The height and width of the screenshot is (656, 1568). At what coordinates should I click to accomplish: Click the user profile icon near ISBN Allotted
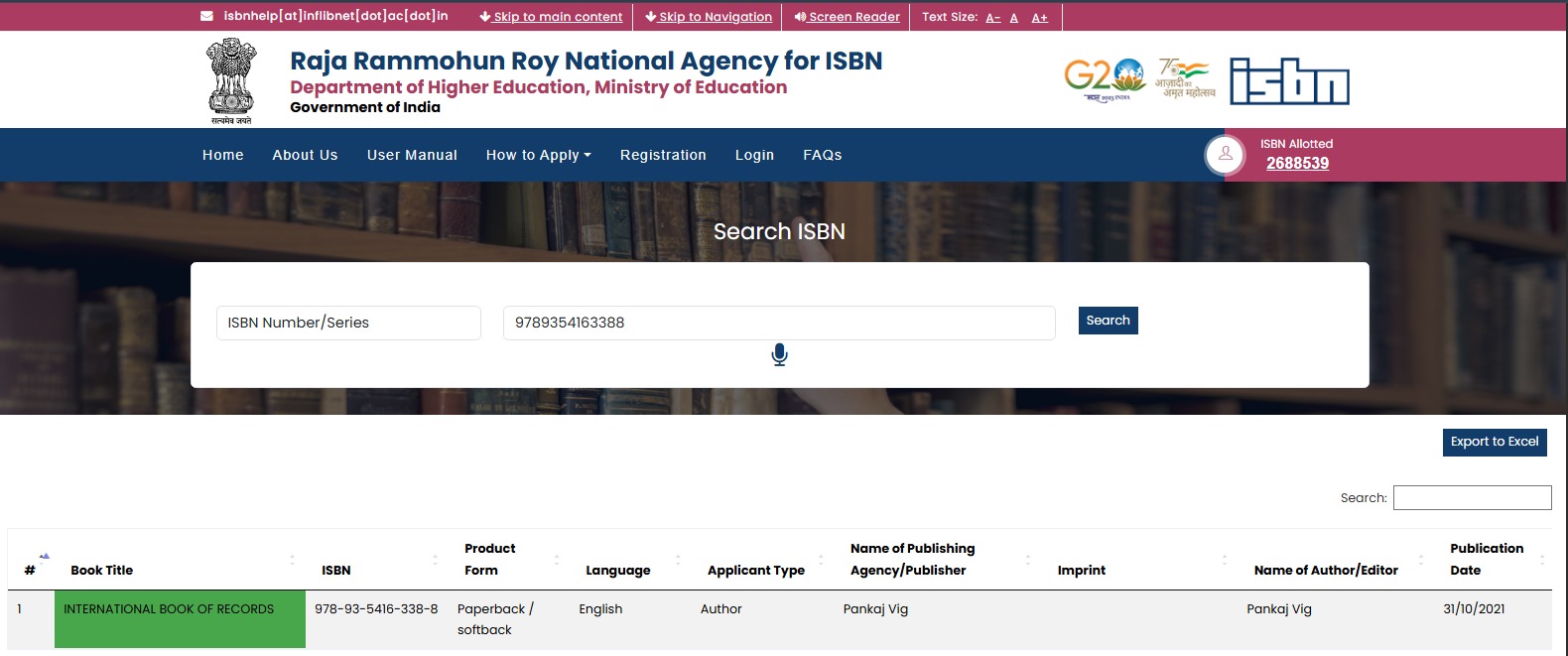point(1225,155)
